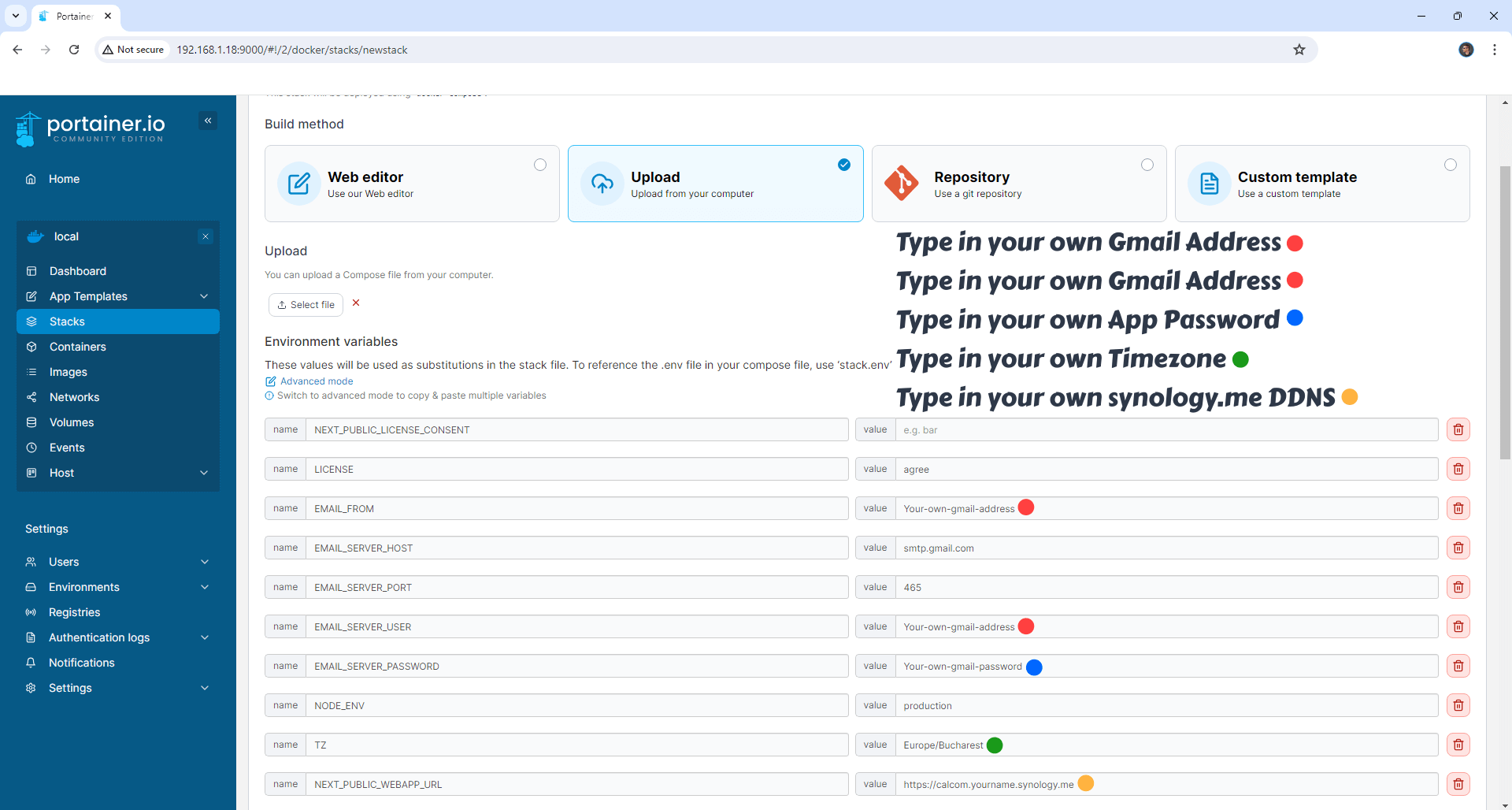Go to Home in sidebar
The image size is (1512, 810).
tap(118, 179)
